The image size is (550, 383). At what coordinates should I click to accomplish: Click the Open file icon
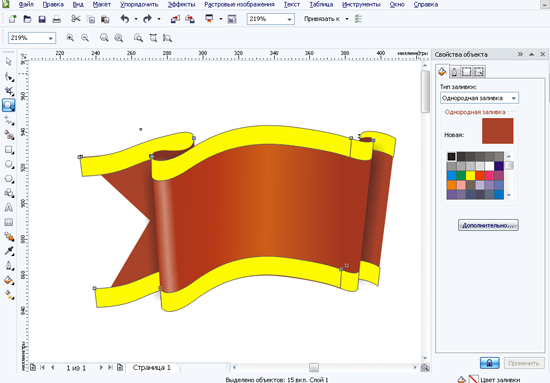click(x=27, y=19)
